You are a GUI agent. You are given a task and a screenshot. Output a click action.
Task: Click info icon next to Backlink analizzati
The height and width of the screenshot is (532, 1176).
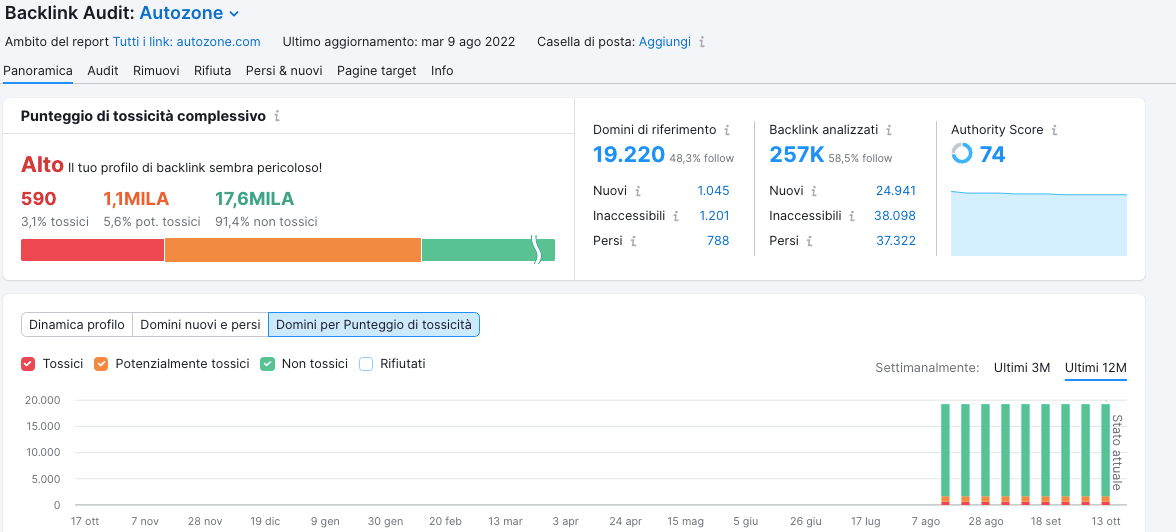click(x=889, y=130)
